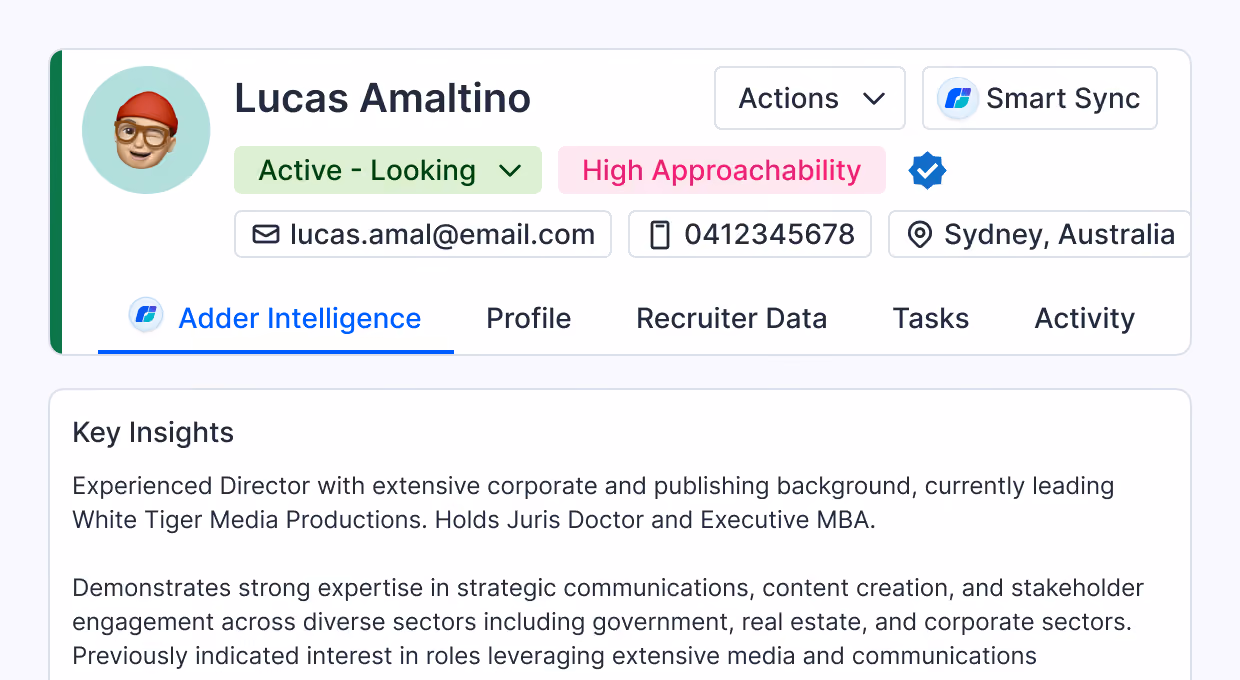Click the lucas.amal@email.com email chip
The image size is (1240, 680).
tap(423, 234)
